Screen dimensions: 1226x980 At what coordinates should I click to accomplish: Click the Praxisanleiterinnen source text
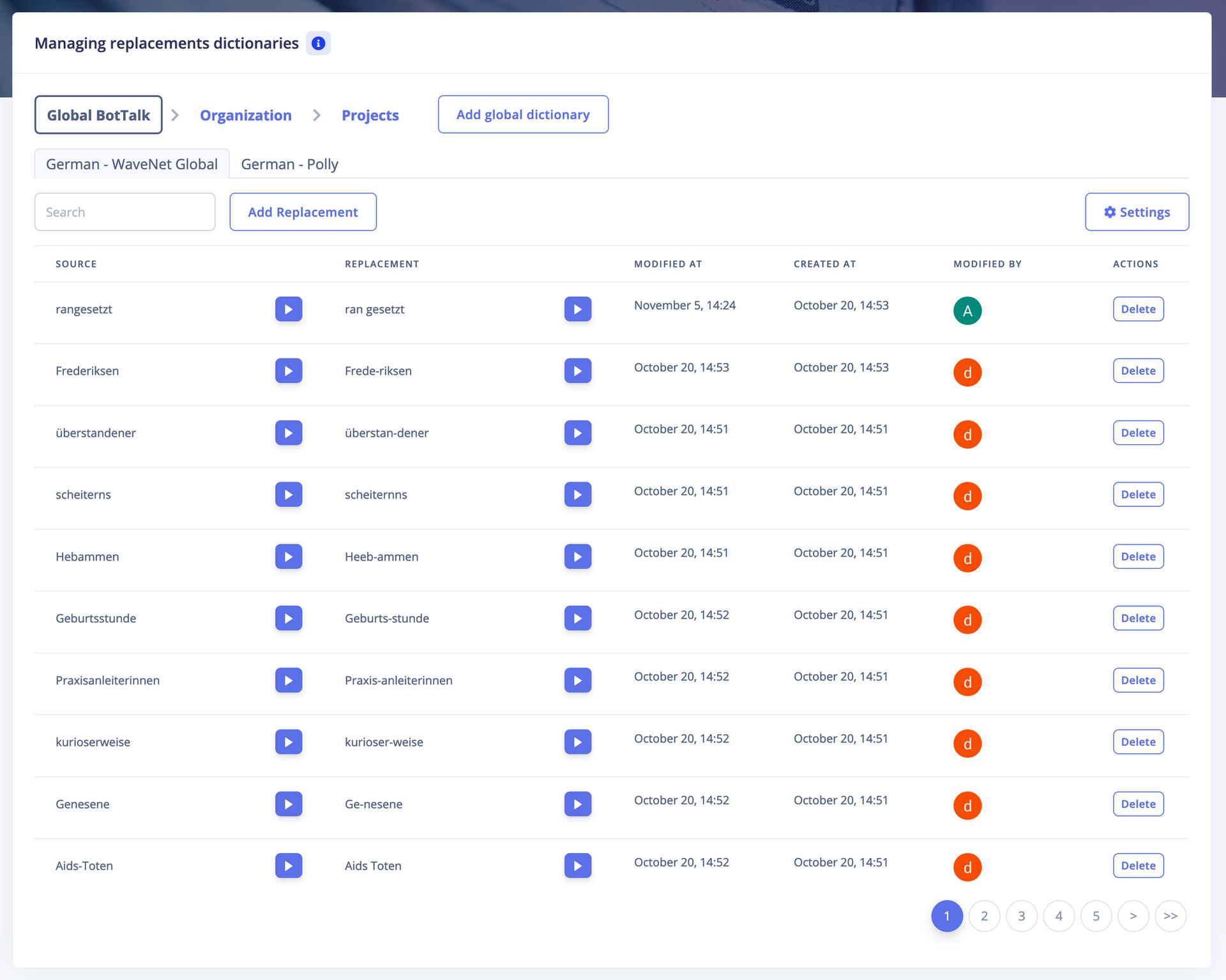(107, 681)
